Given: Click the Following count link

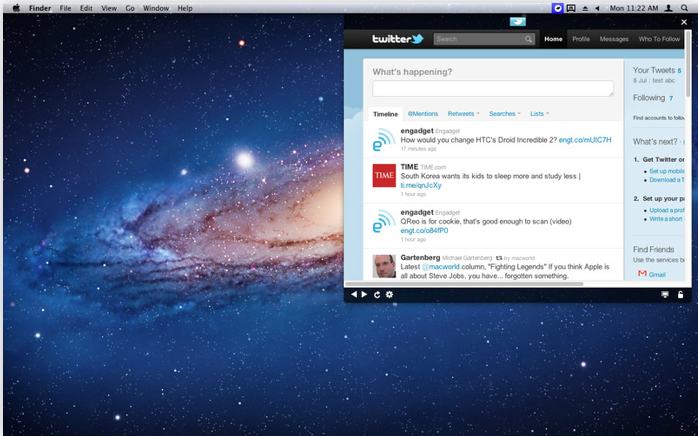Looking at the screenshot, I should [671, 98].
